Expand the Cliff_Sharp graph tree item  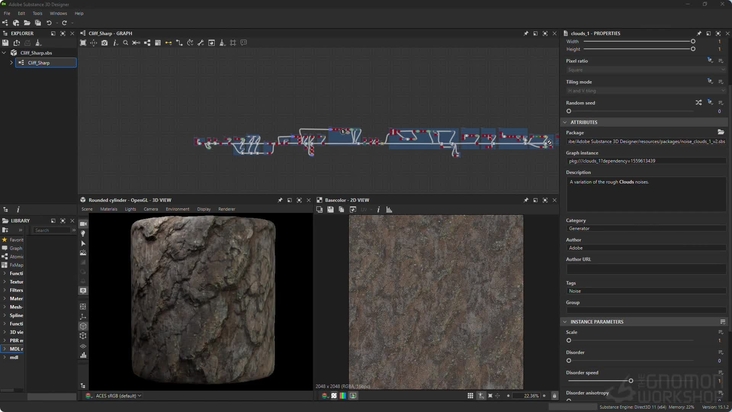tap(11, 63)
